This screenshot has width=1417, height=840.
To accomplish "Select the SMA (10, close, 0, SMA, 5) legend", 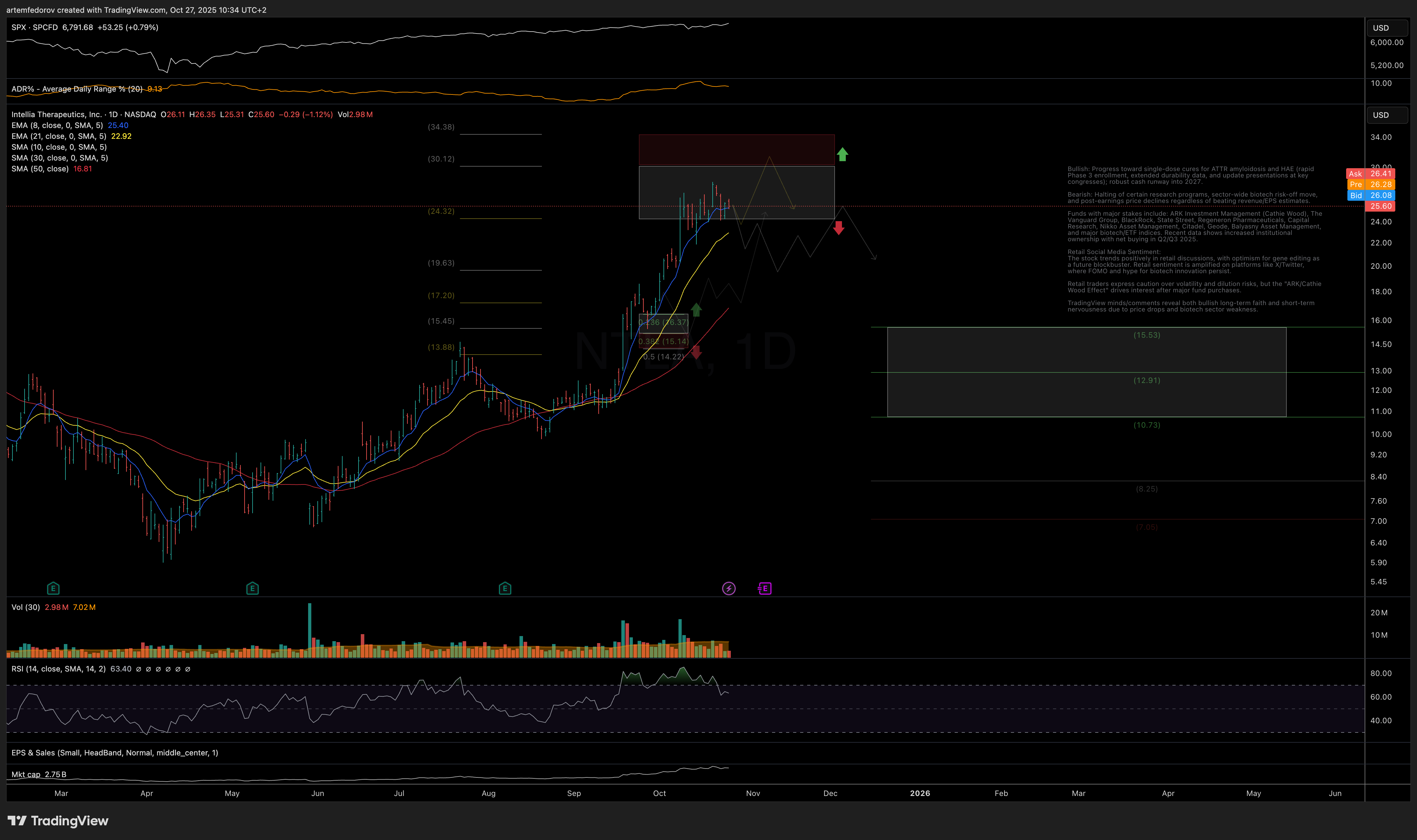I will (59, 146).
